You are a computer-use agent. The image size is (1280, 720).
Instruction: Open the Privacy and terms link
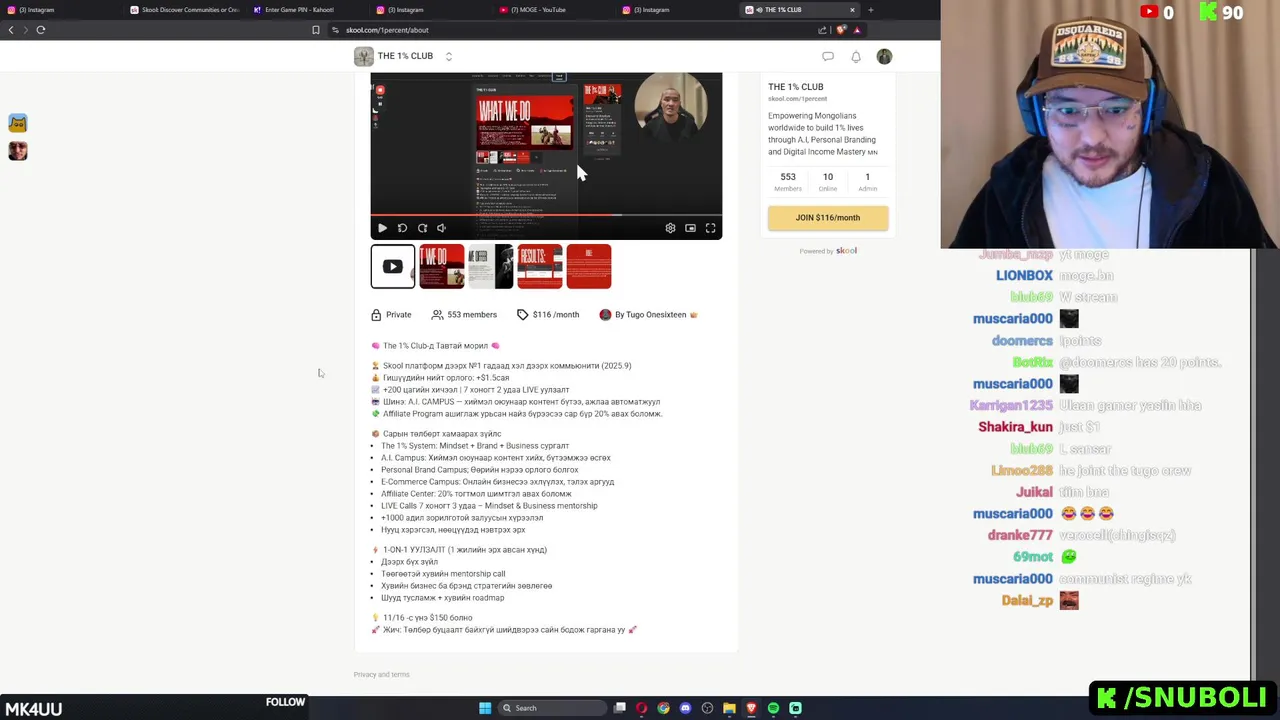pos(381,674)
